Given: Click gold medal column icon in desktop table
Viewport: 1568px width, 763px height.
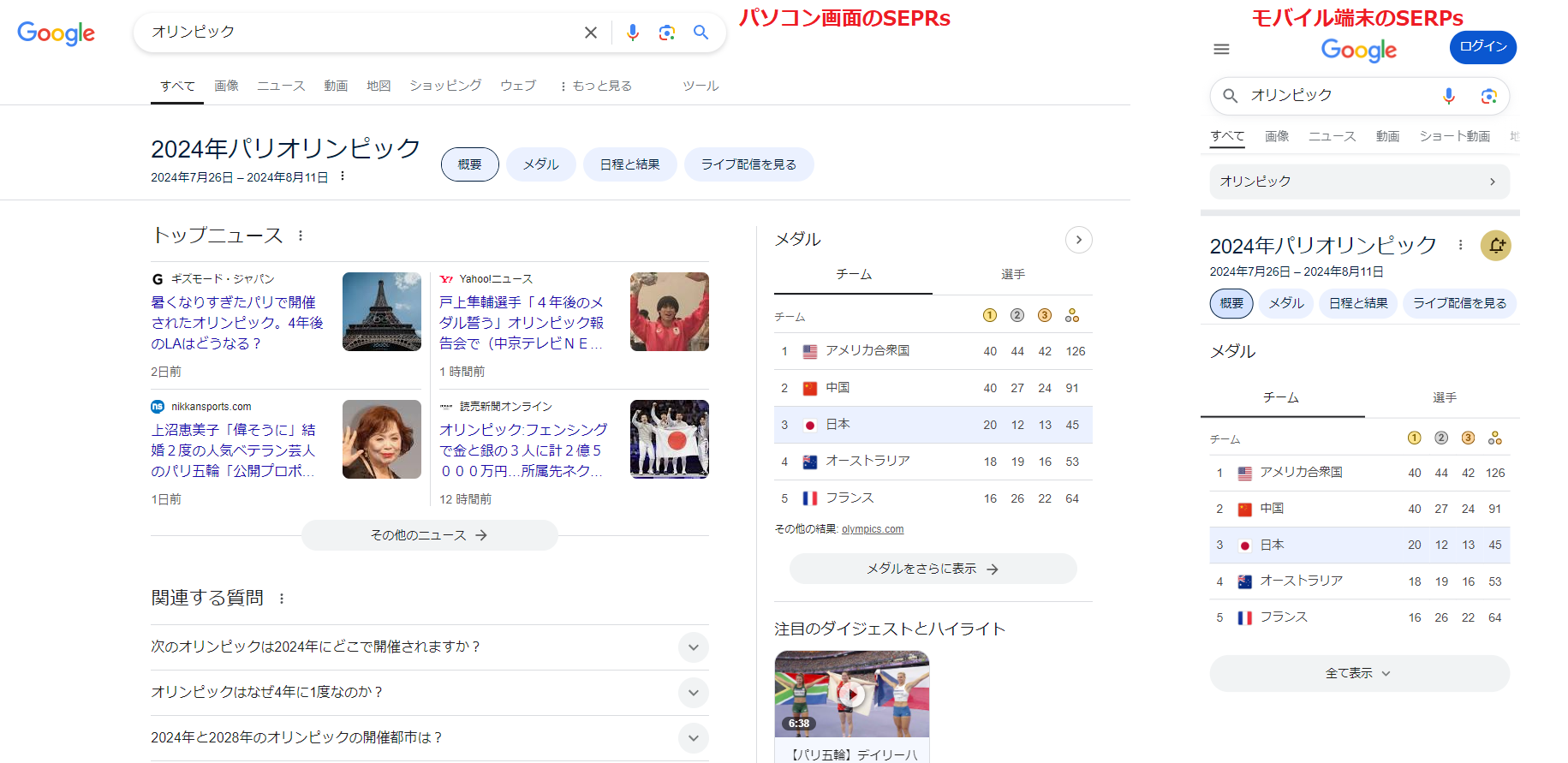Looking at the screenshot, I should pyautogui.click(x=990, y=315).
